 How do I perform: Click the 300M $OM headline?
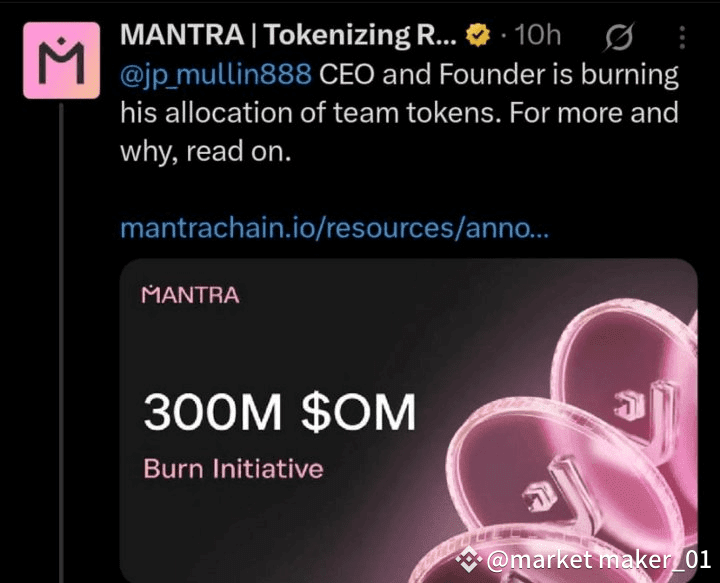tap(278, 412)
